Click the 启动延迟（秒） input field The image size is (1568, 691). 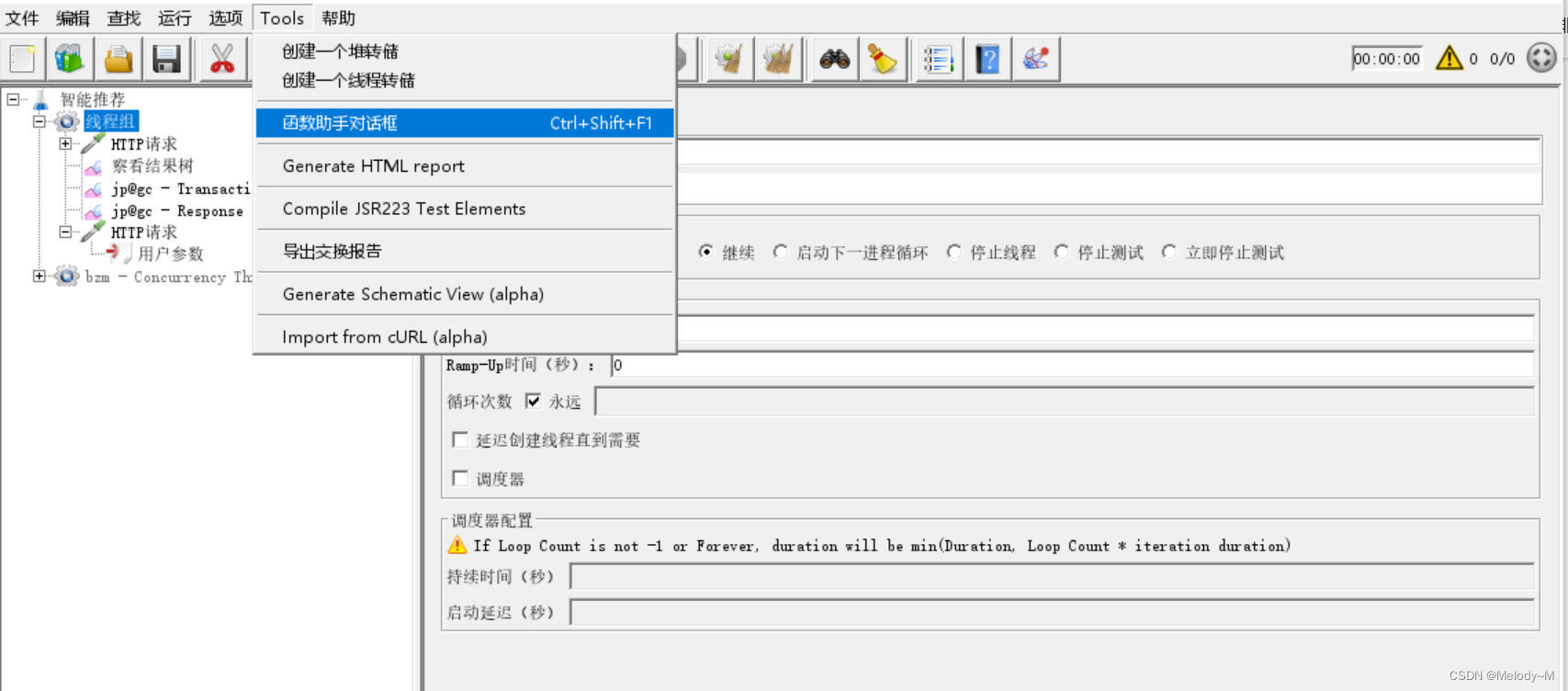pos(1053,612)
